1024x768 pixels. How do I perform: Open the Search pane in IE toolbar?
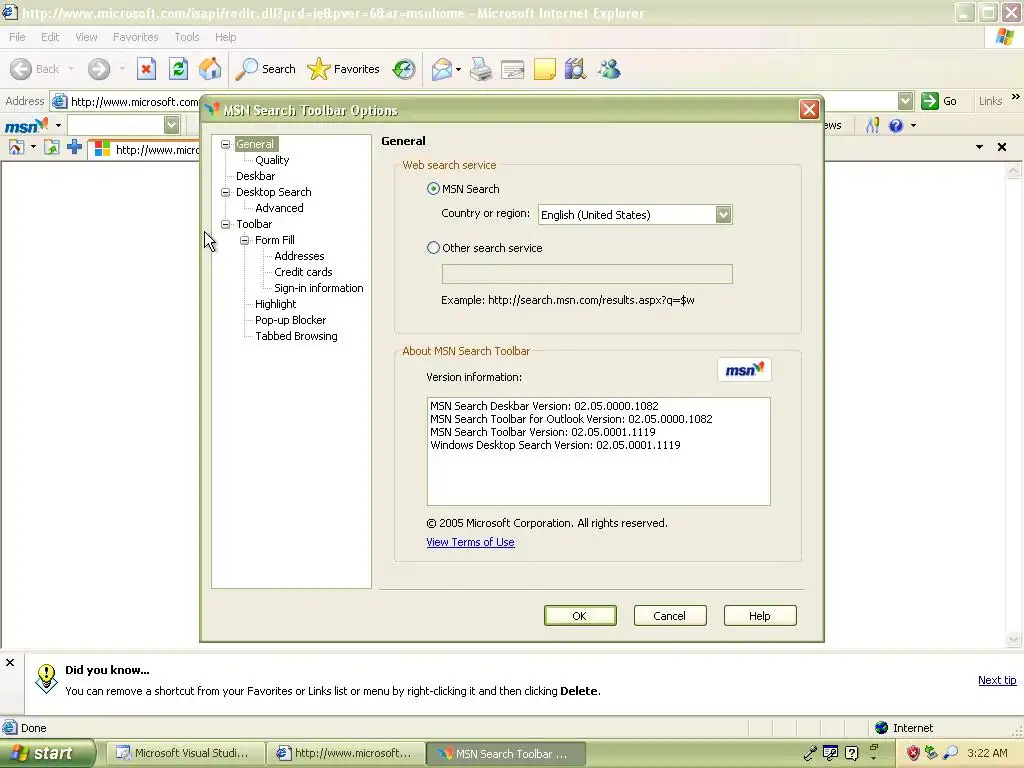[x=265, y=69]
